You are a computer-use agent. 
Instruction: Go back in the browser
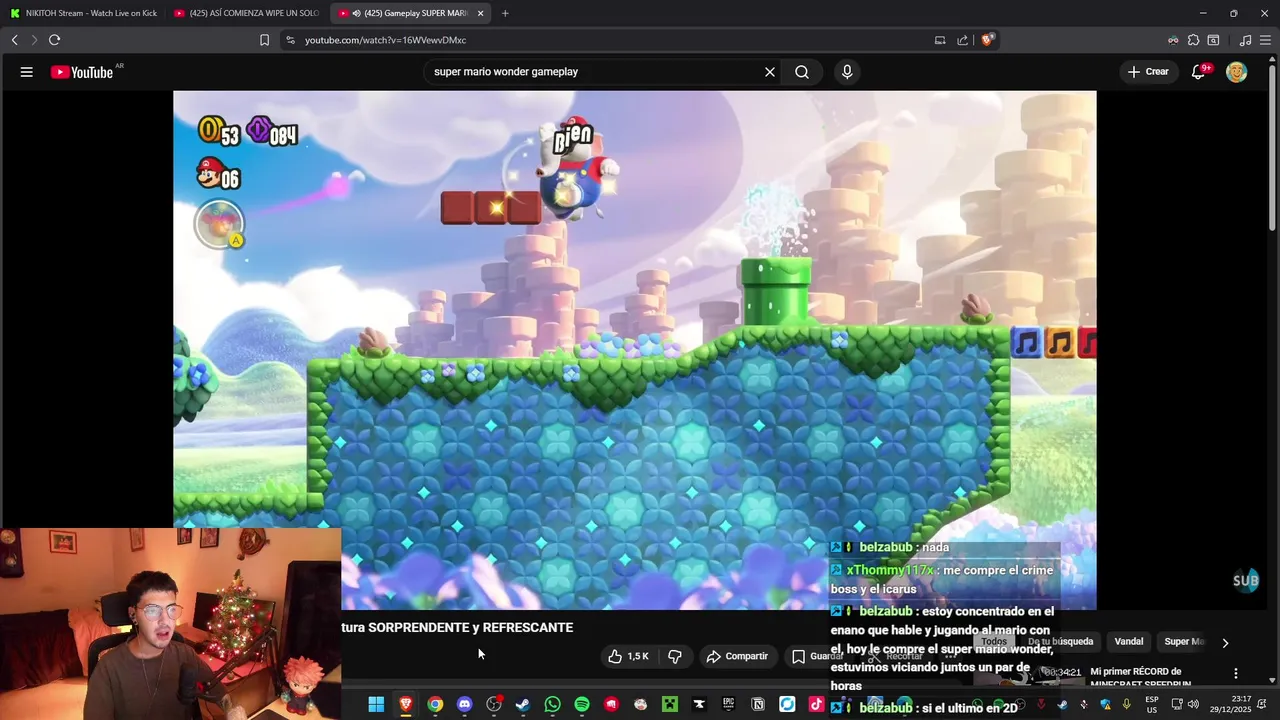[x=14, y=40]
